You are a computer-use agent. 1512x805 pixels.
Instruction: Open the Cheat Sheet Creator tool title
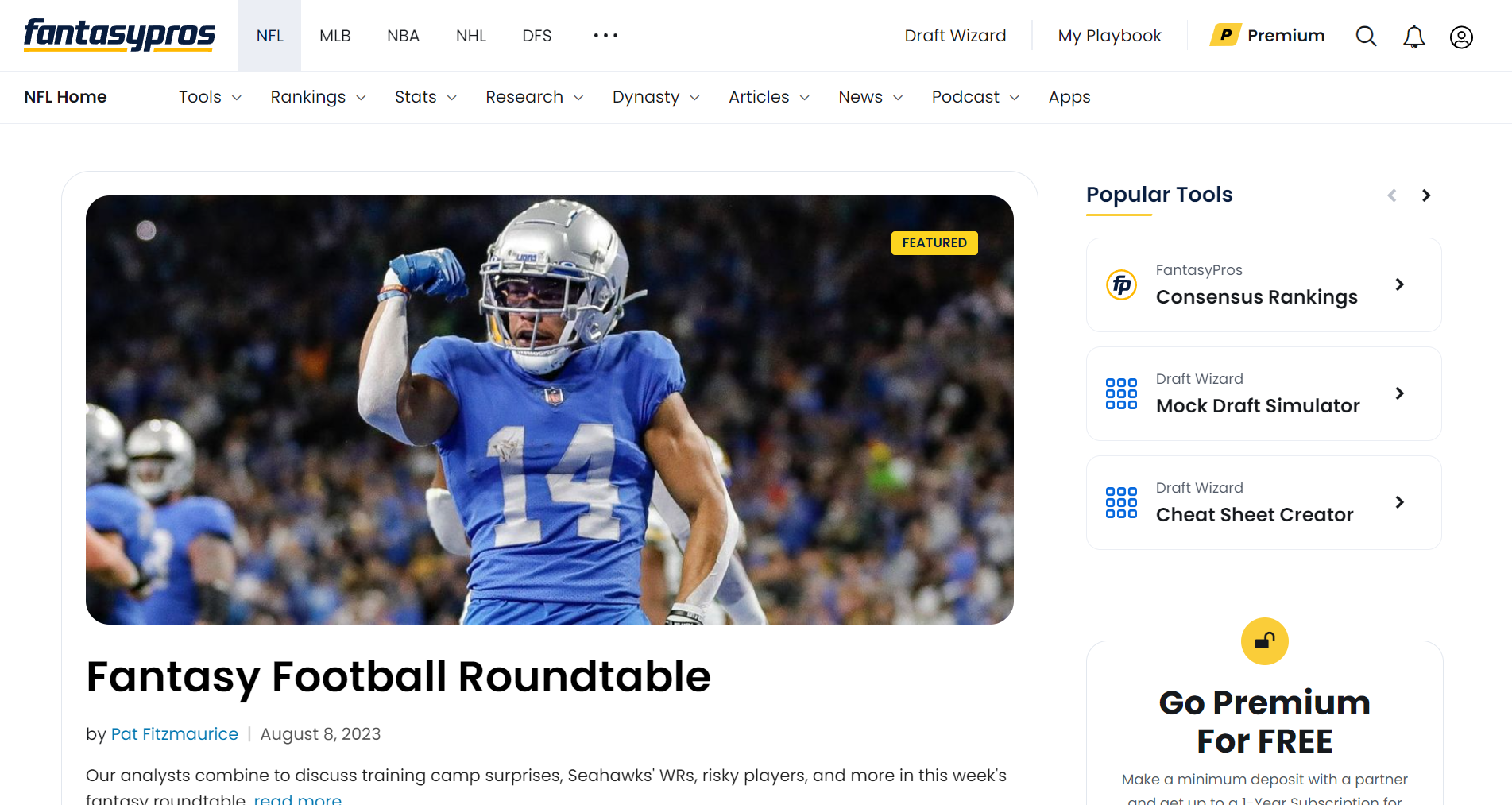tap(1255, 515)
